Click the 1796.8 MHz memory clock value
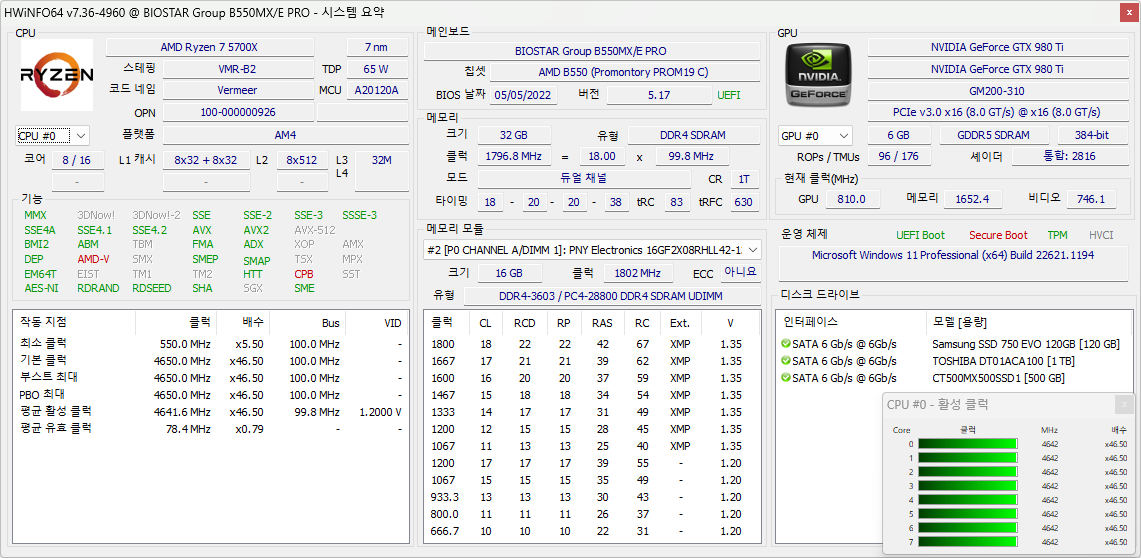Screen dimensions: 1141x558 click(x=514, y=156)
